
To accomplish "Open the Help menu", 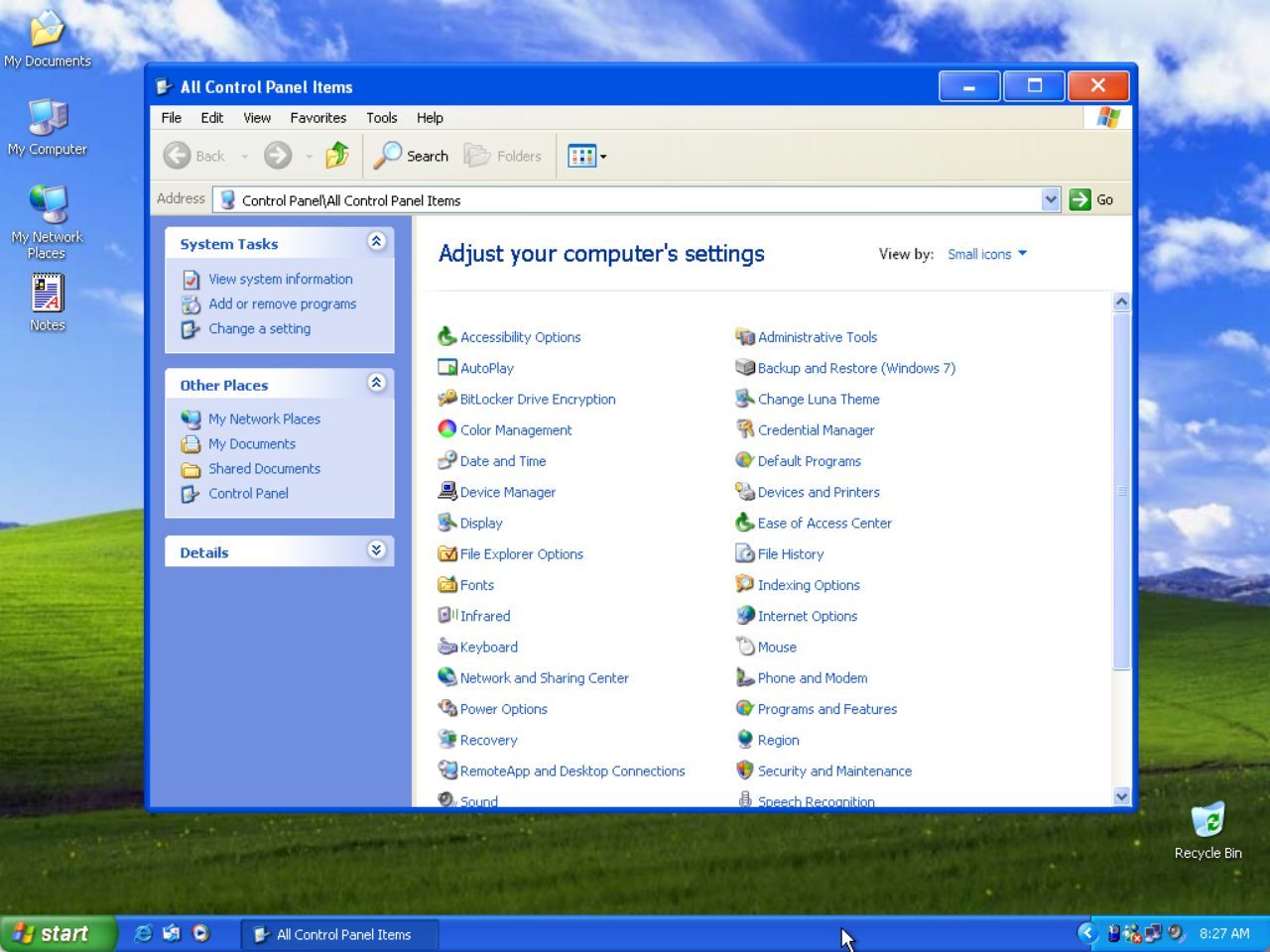I will pyautogui.click(x=430, y=117).
